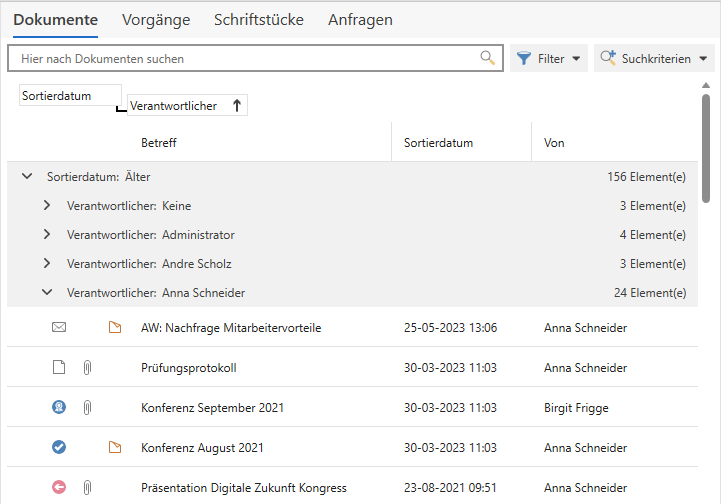The width and height of the screenshot is (721, 504).
Task: Click the blue checkmark icon for Konferenz August 2021
Action: tap(59, 447)
